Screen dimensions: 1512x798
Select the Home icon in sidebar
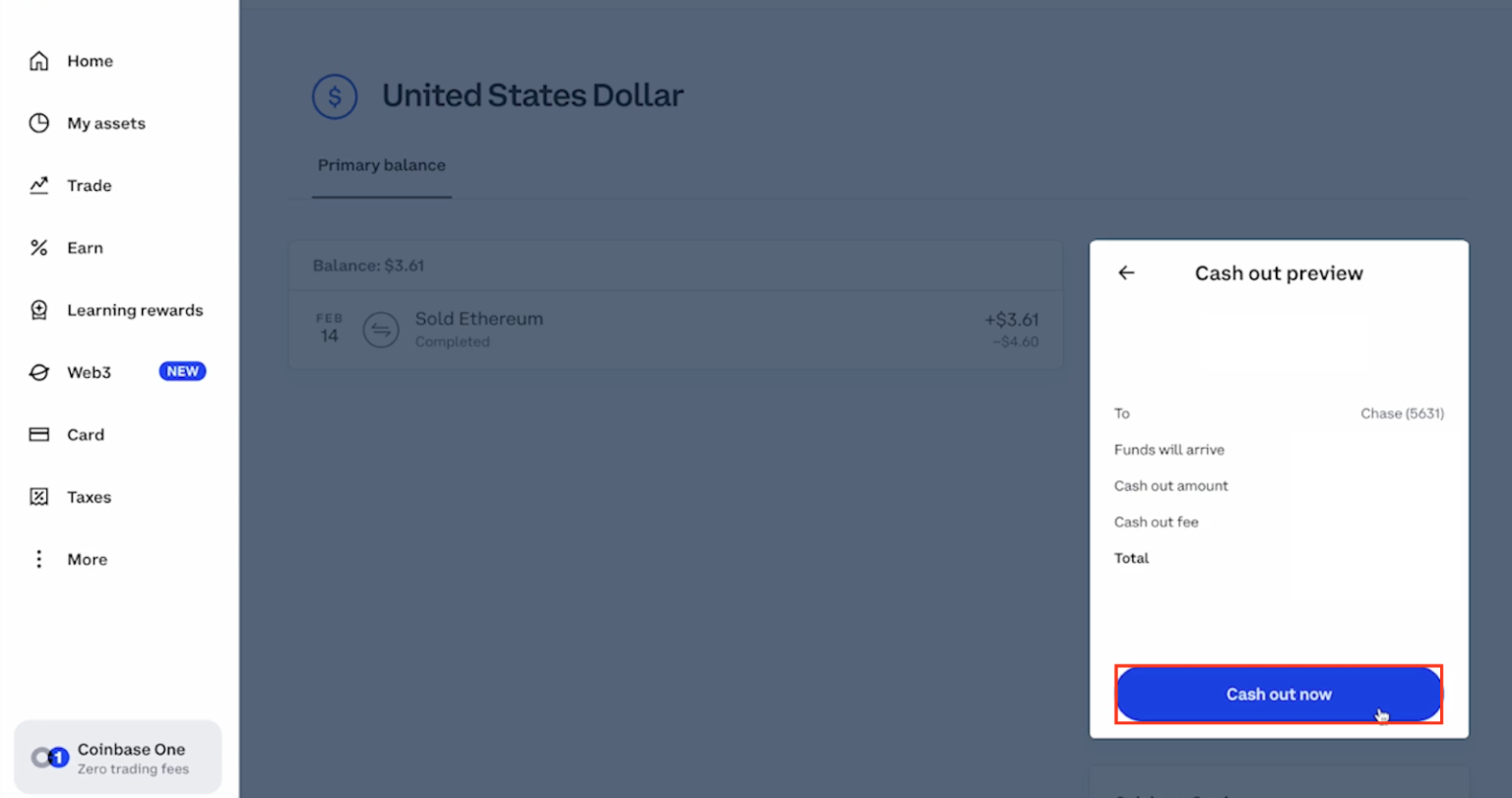[38, 60]
